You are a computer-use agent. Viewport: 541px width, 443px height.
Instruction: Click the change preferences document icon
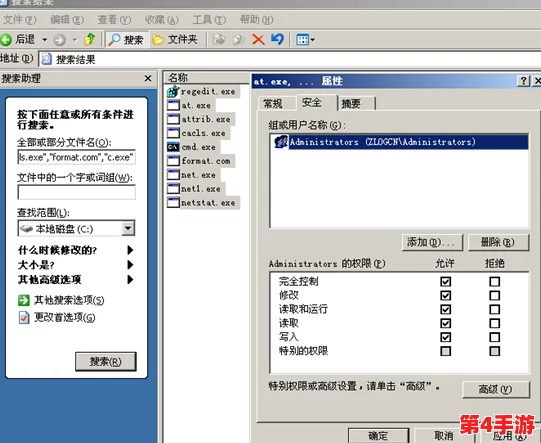click(x=24, y=317)
